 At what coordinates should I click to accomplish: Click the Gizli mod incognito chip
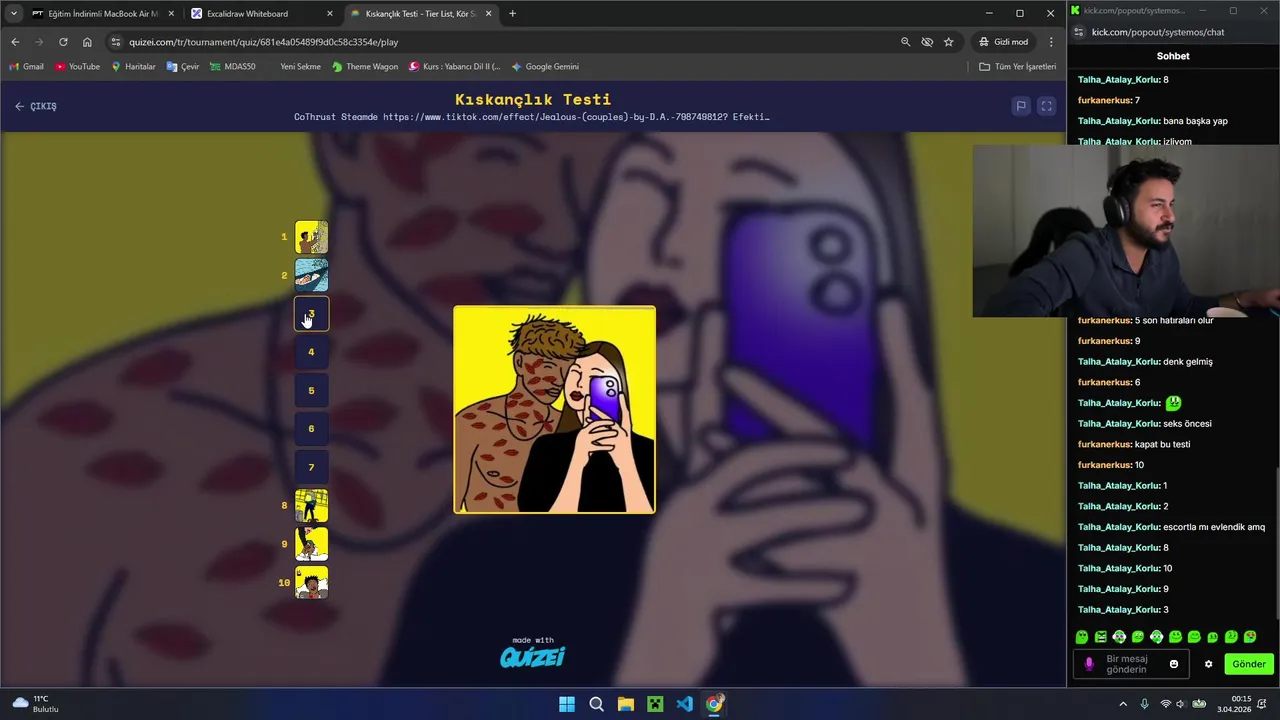1004,42
